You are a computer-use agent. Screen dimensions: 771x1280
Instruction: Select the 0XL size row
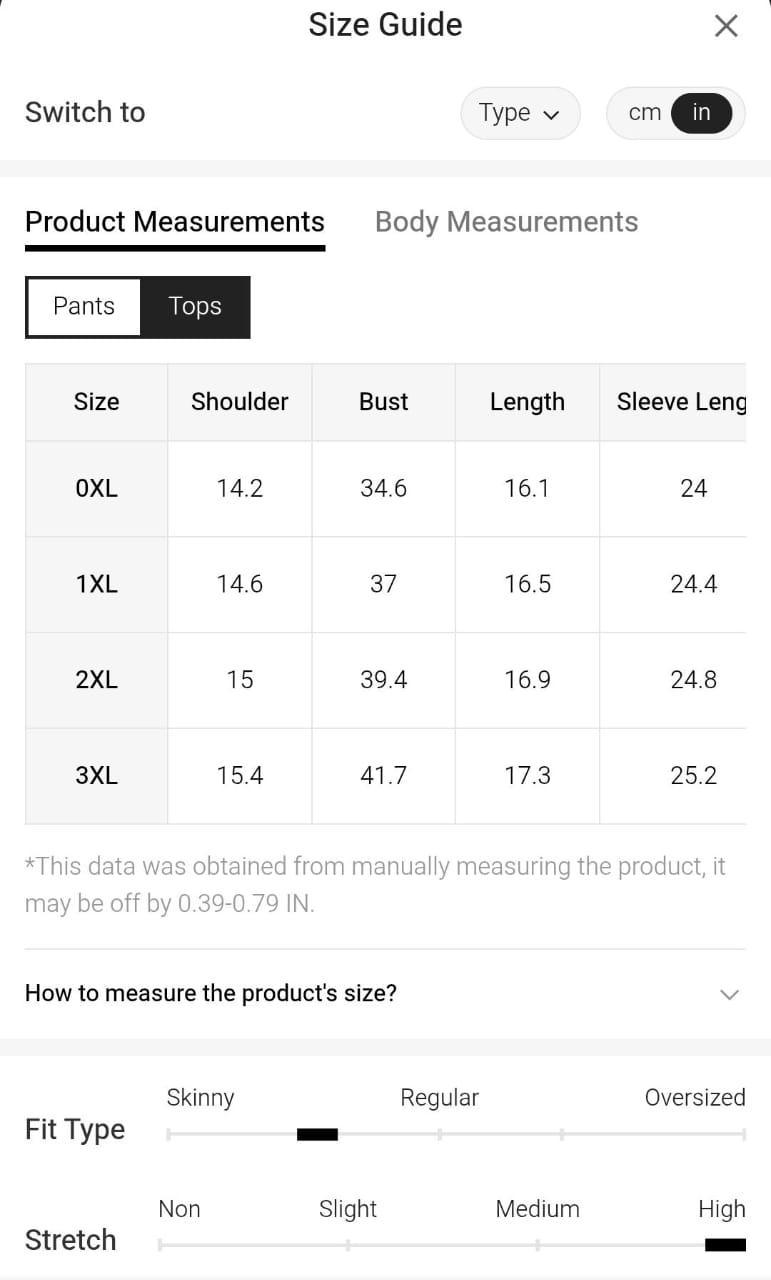pos(96,489)
